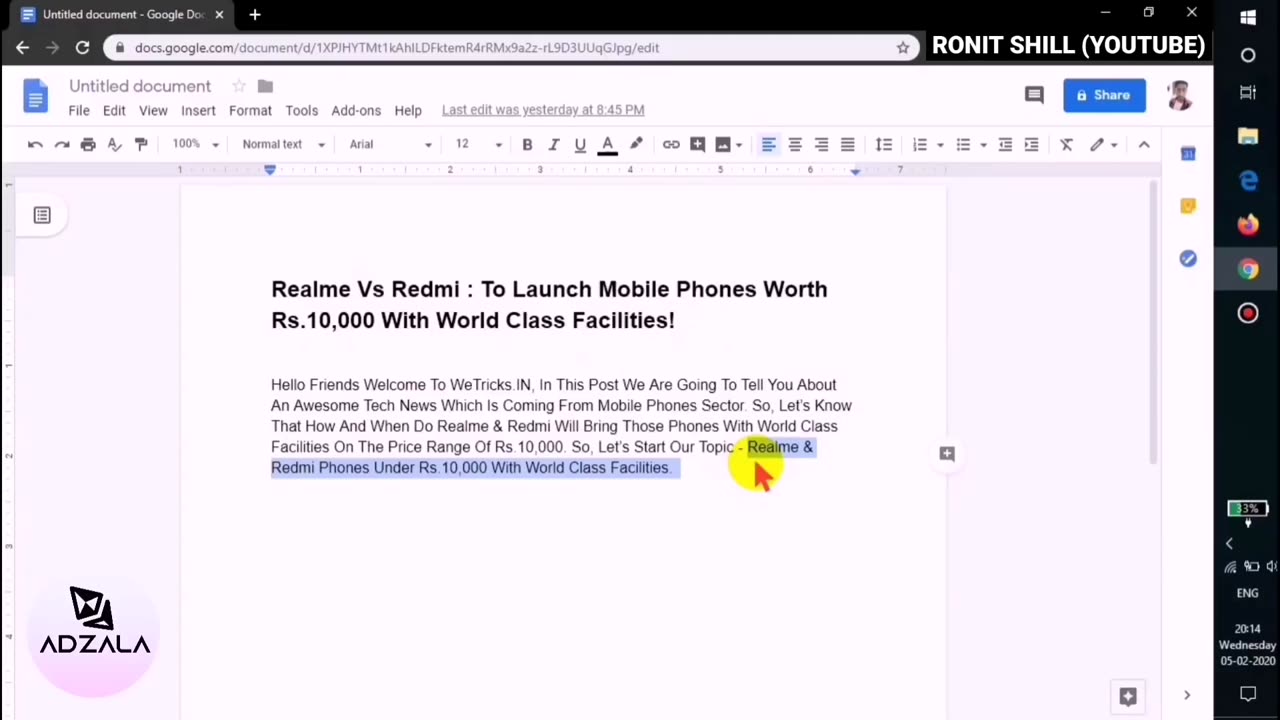Screen dimensions: 1280x720
Task: Set Left align for the paragraph
Action: click(768, 145)
